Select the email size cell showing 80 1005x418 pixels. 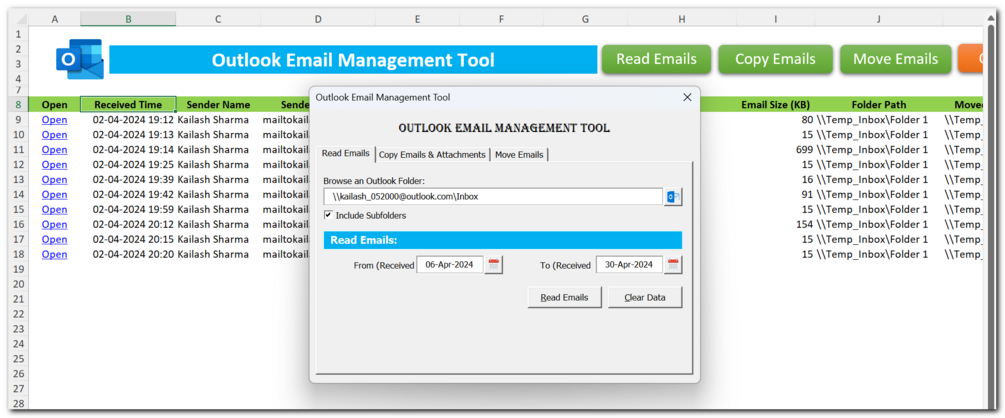point(776,120)
